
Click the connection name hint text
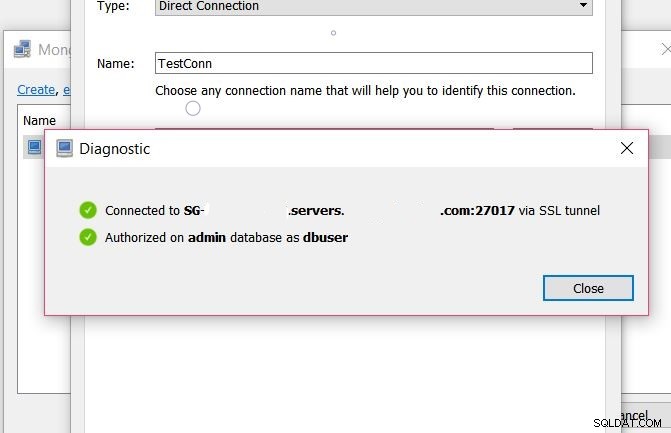point(365,91)
